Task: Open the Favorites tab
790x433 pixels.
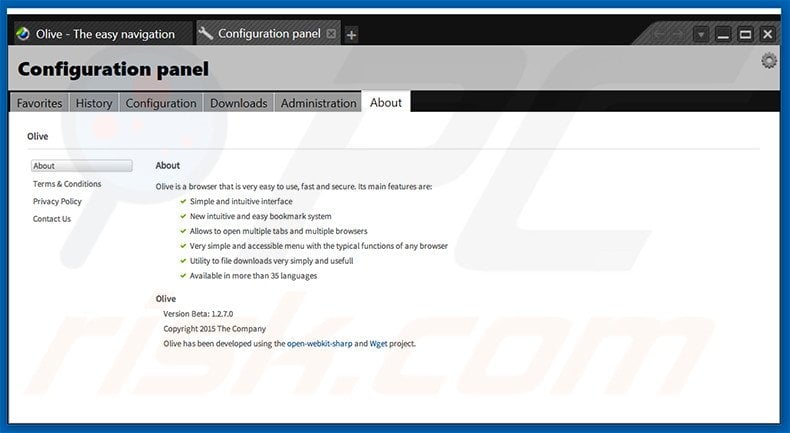Action: coord(39,102)
